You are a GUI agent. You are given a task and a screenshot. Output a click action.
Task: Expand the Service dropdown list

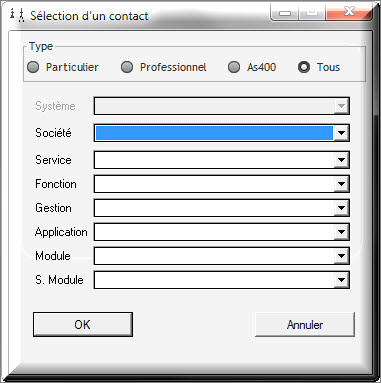(341, 160)
